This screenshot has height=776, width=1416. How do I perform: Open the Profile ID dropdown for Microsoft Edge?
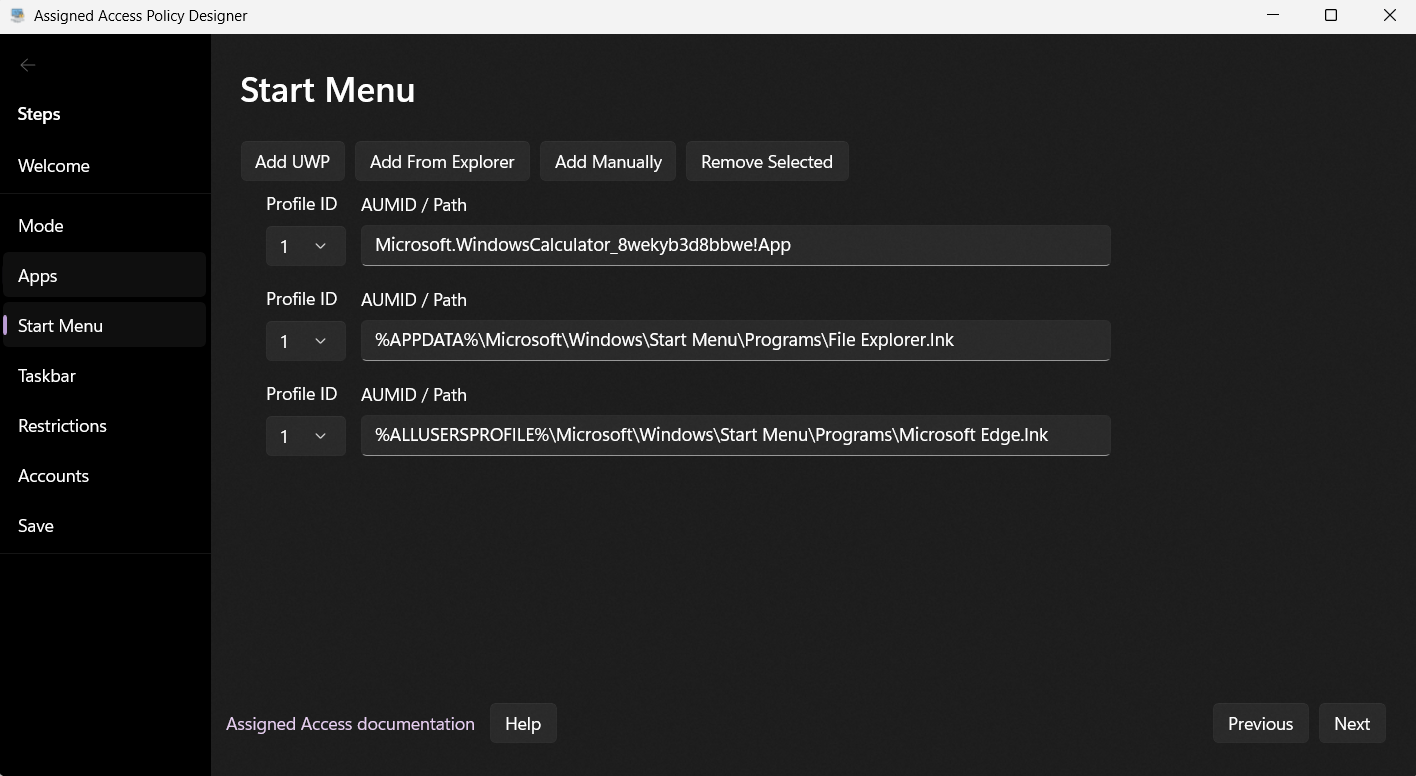point(305,435)
